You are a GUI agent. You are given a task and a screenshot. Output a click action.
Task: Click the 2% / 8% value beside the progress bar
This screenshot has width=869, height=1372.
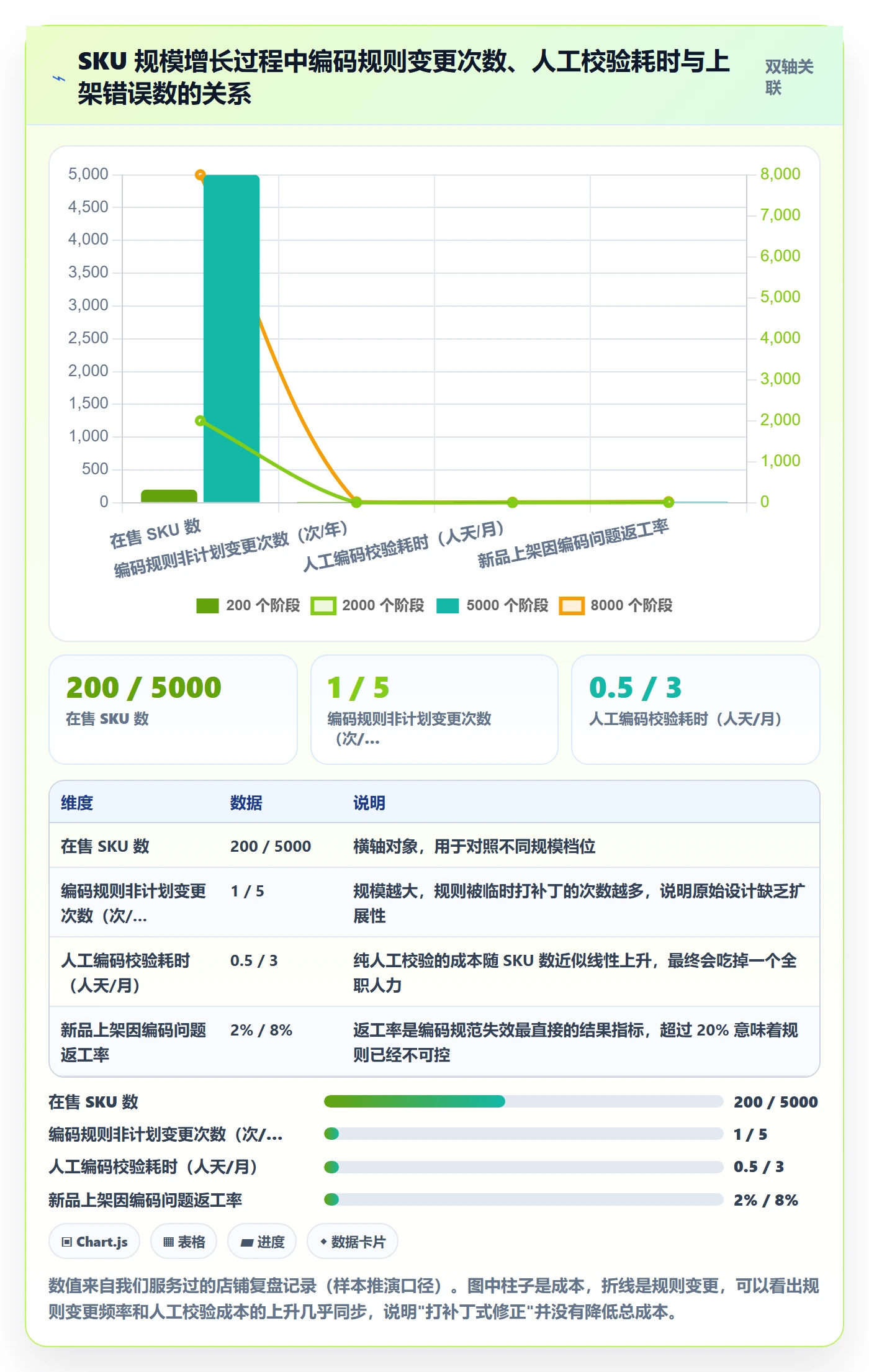(x=766, y=1200)
